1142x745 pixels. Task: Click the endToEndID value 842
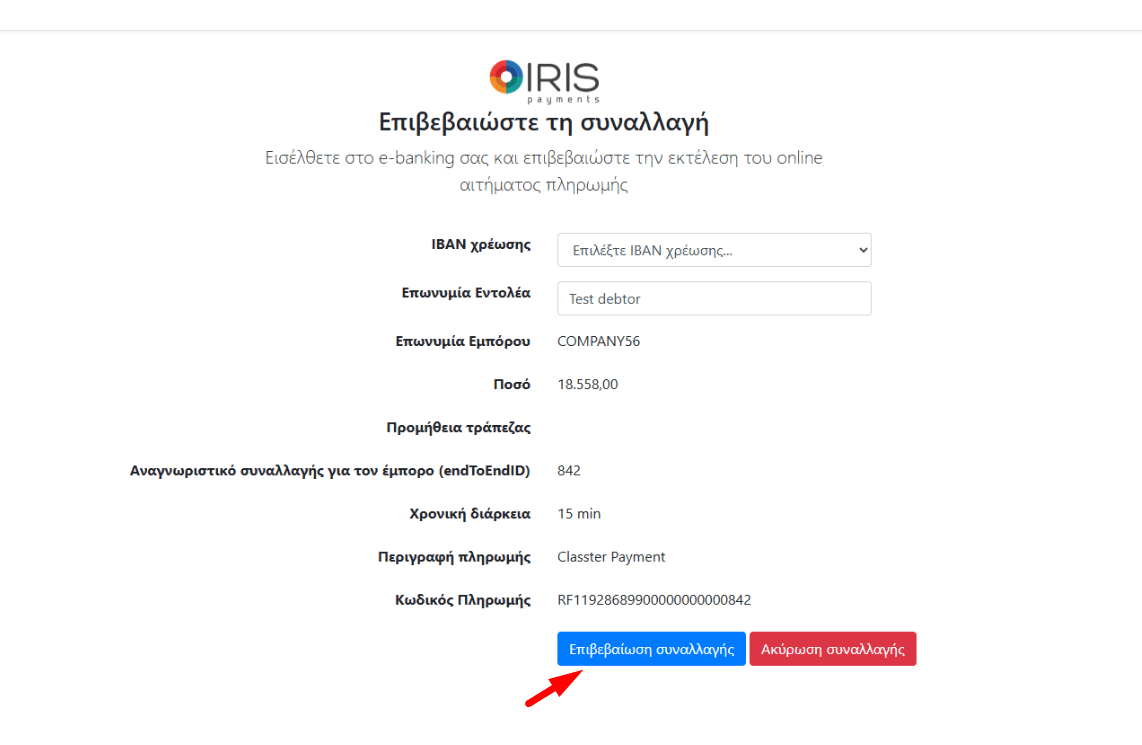pos(569,470)
